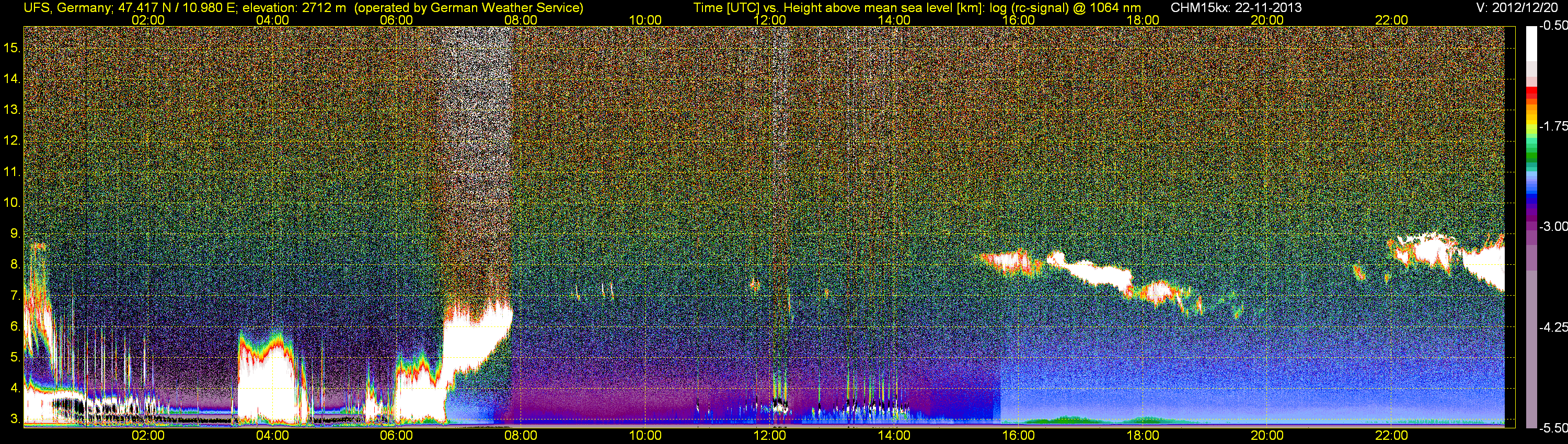This screenshot has height=444, width=1568.
Task: Click the 22:00 label on the bottom time axis
Action: [x=1391, y=436]
